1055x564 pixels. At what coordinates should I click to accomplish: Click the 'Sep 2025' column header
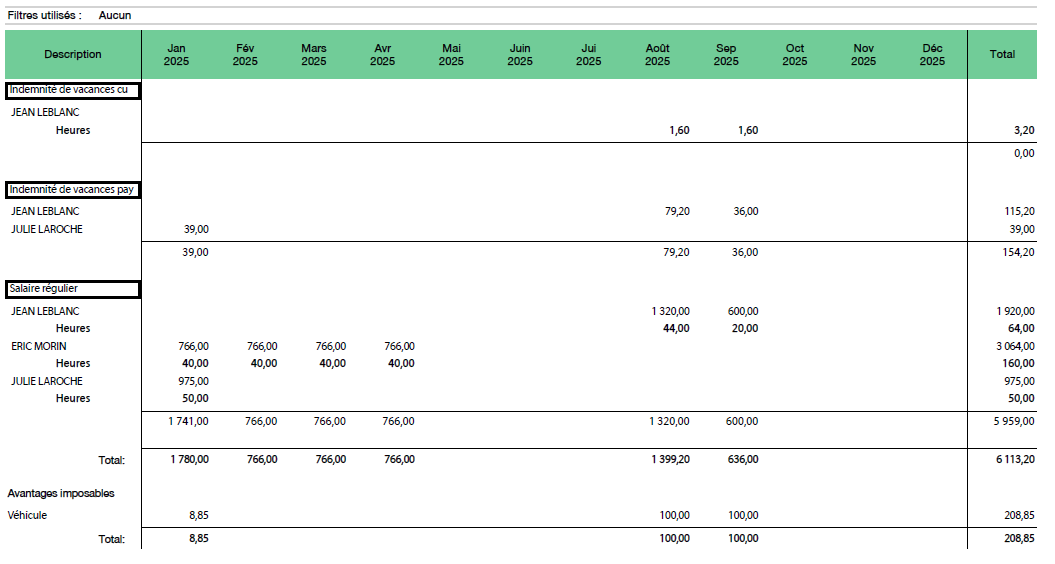point(726,55)
